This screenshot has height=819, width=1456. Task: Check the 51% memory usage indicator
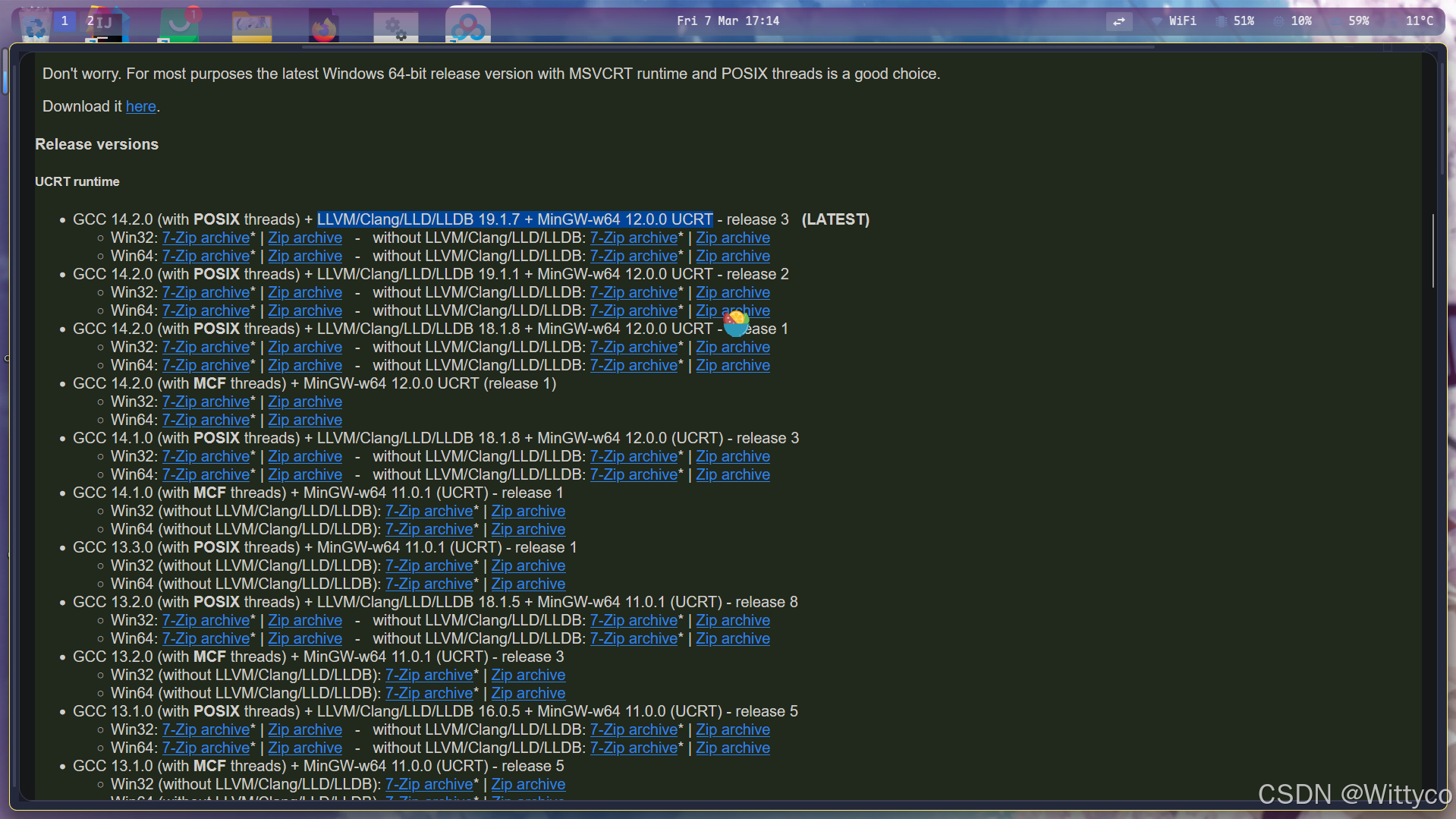click(1235, 21)
